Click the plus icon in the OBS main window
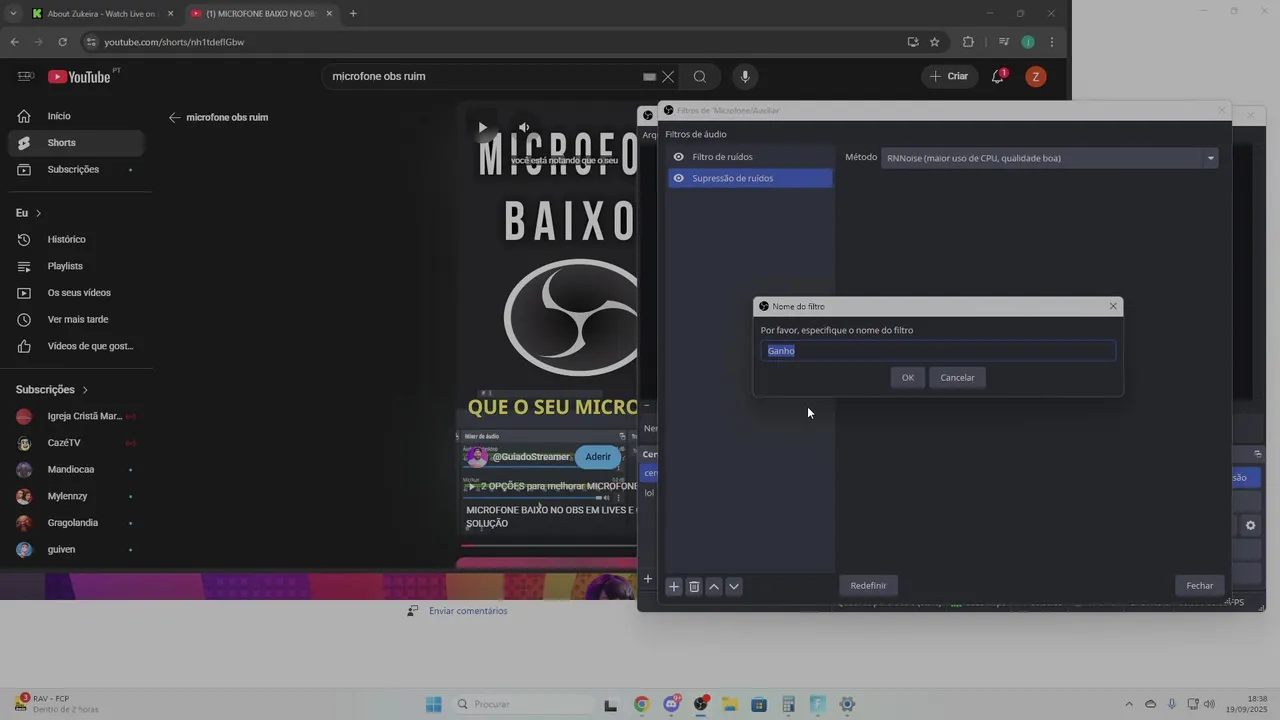 point(647,579)
